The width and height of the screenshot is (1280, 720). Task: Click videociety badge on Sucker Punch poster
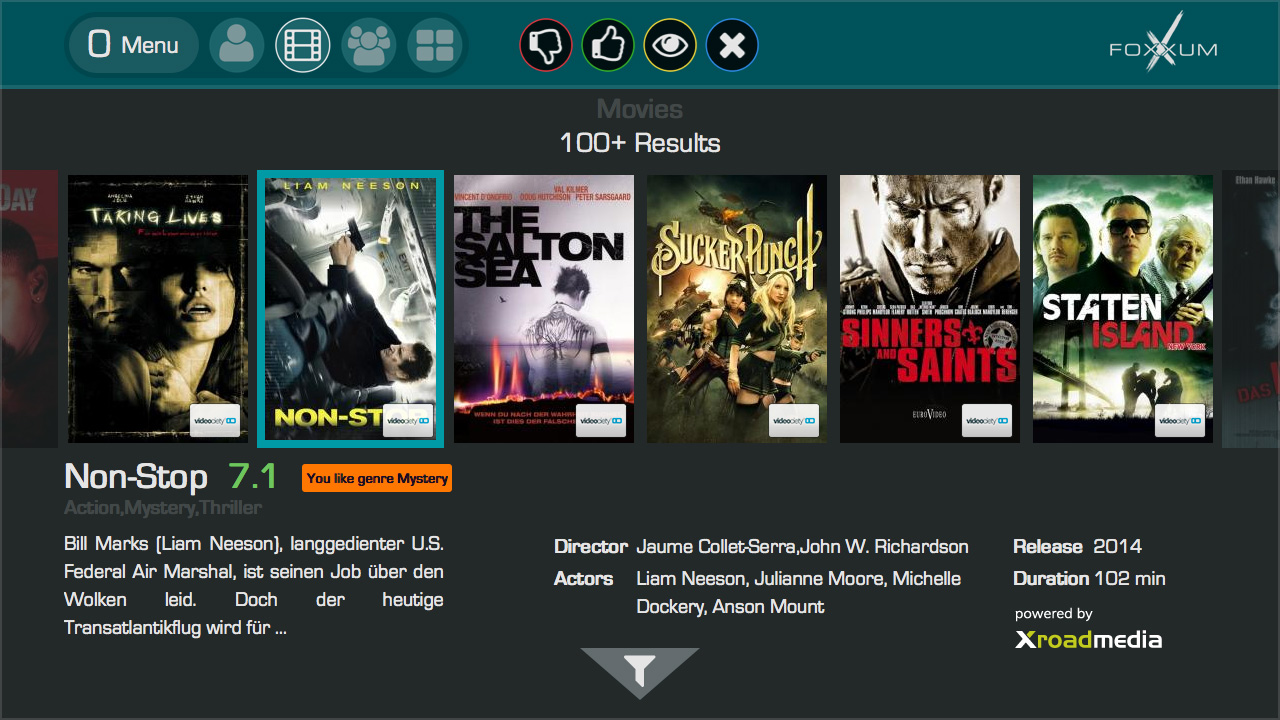(x=794, y=421)
